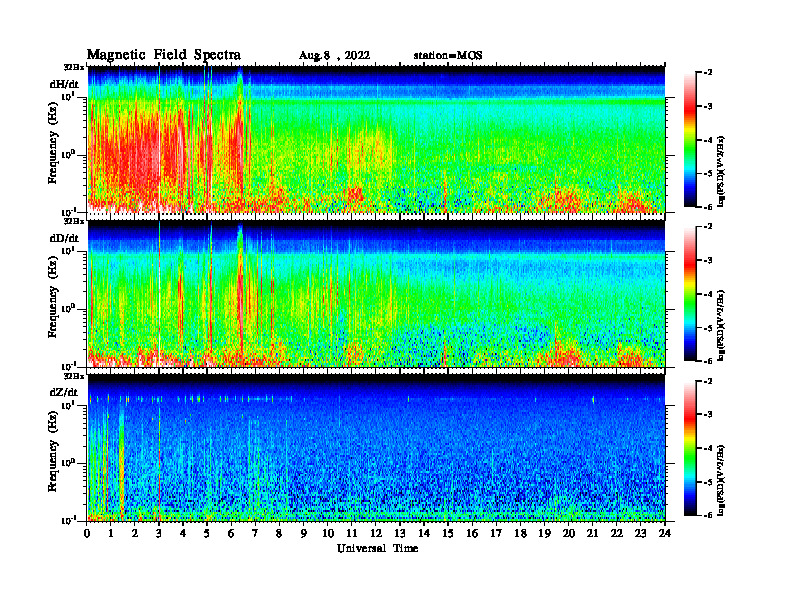Click the 32Hz label above the dH/dt panel
This screenshot has width=792, height=612.
tap(74, 67)
